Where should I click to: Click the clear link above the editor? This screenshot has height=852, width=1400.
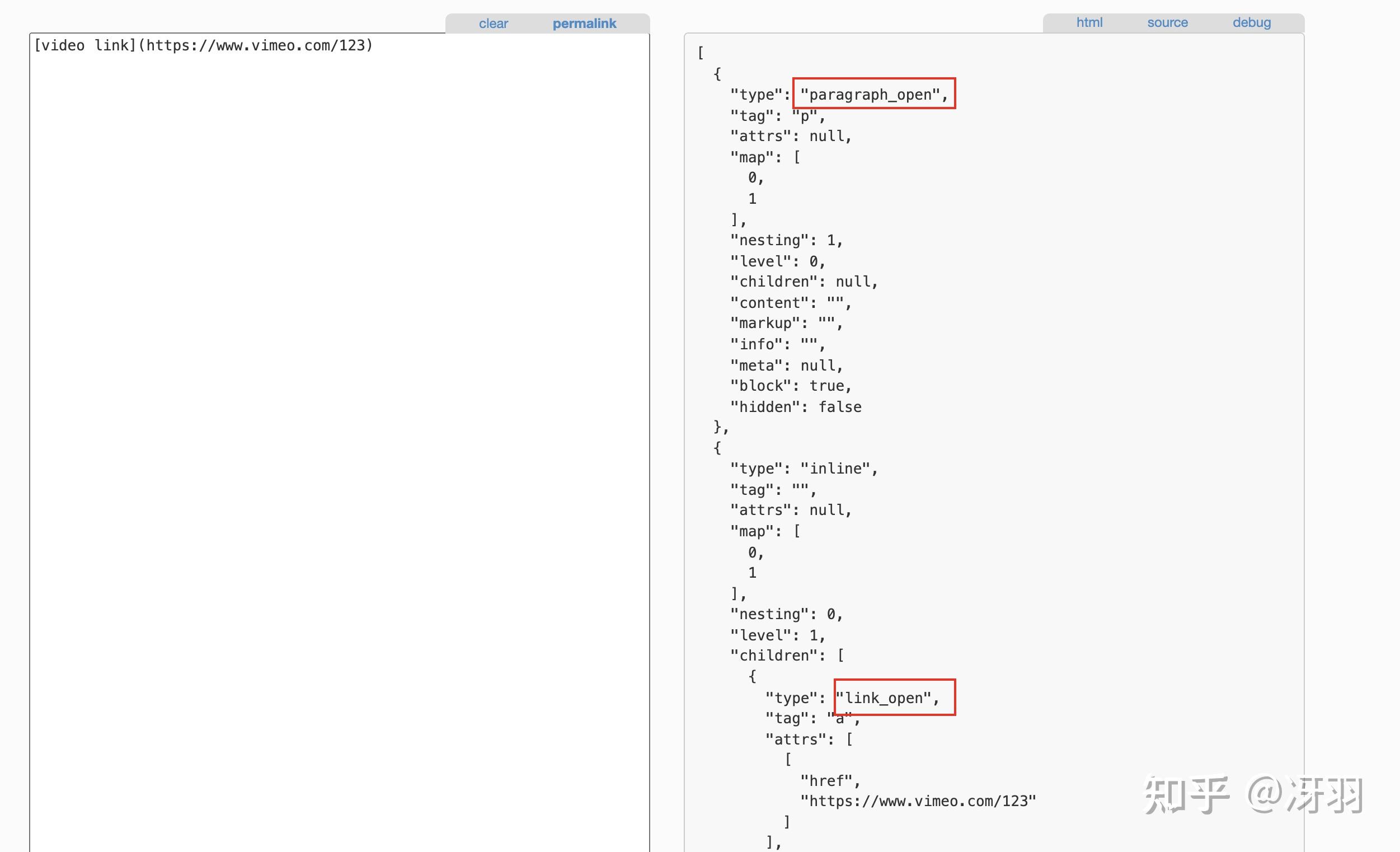pyautogui.click(x=492, y=24)
